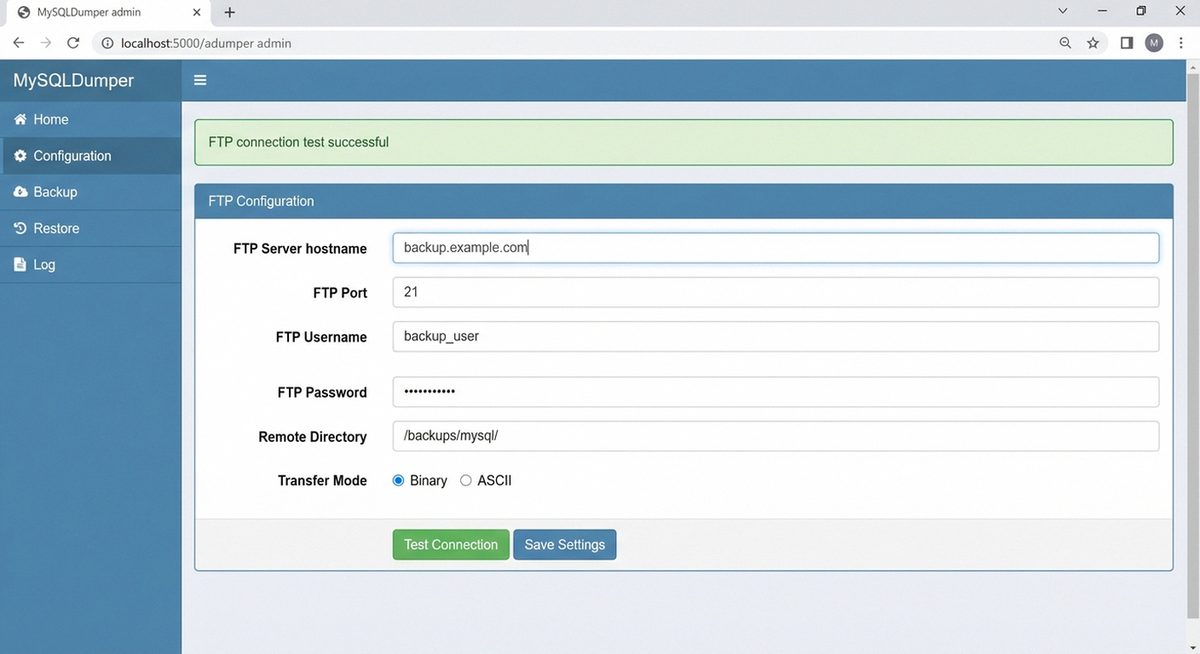This screenshot has height=654, width=1200.
Task: Click the browser forward arrow
Action: 45,43
